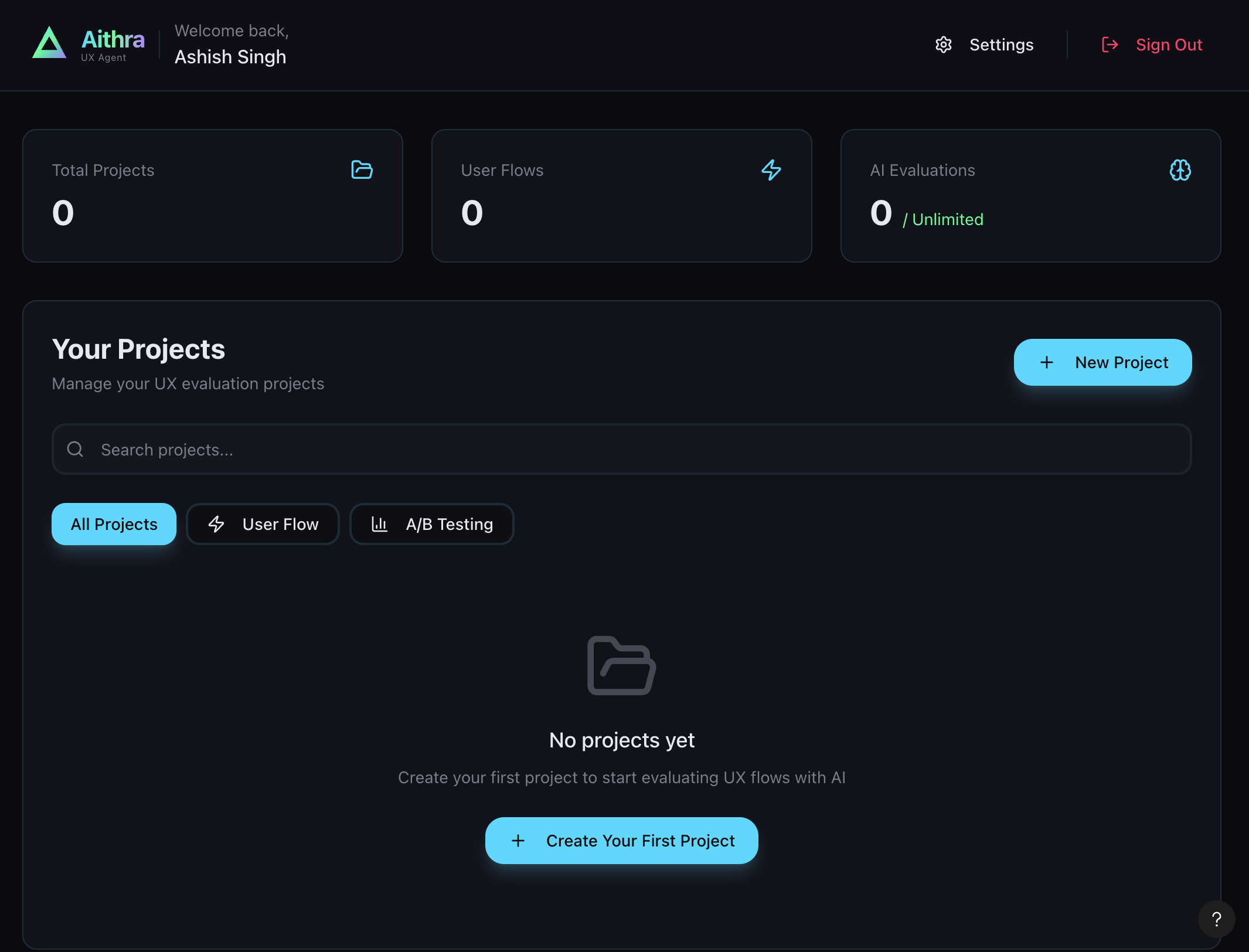Click the magnifier icon in the search bar

[x=76, y=449]
